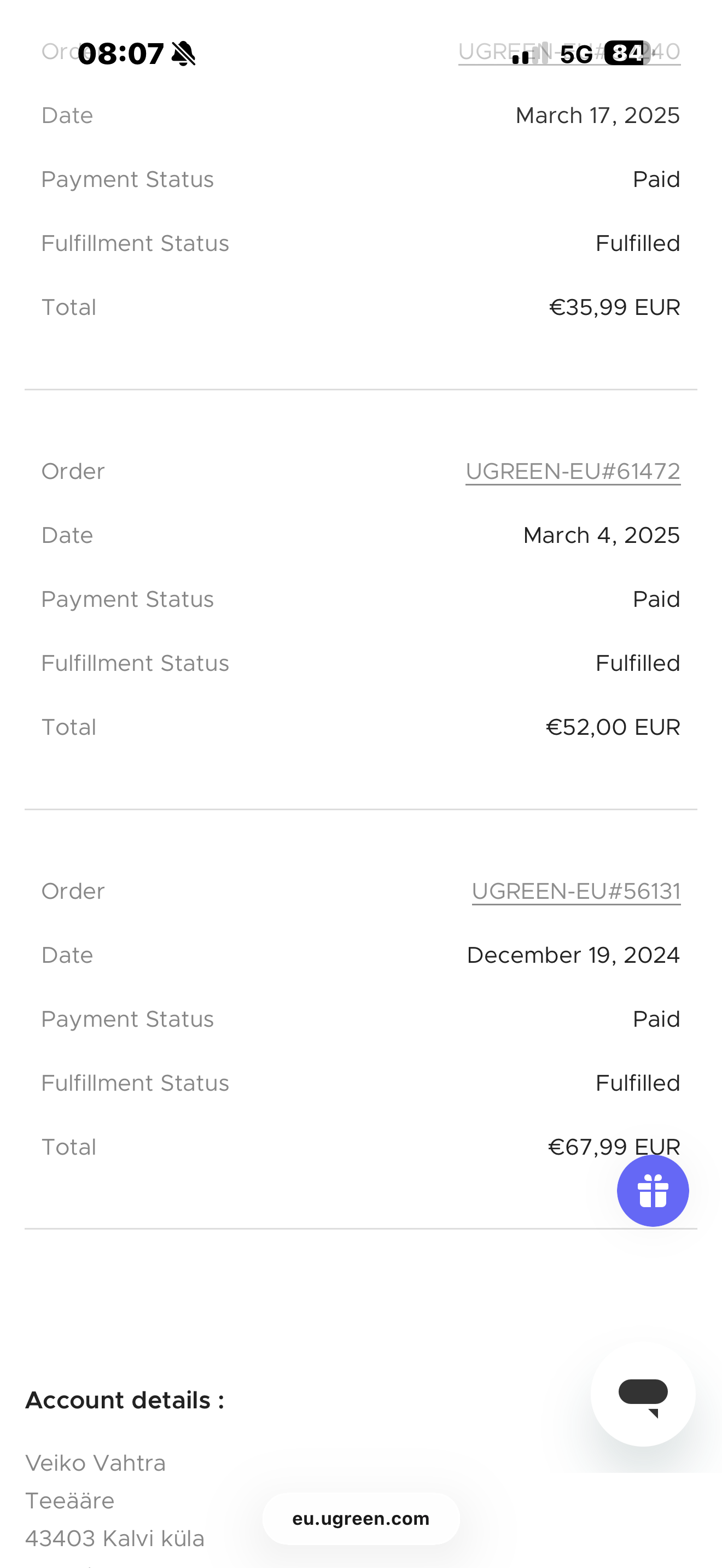Select the 43403 Kalvi küla address line

[x=114, y=1539]
